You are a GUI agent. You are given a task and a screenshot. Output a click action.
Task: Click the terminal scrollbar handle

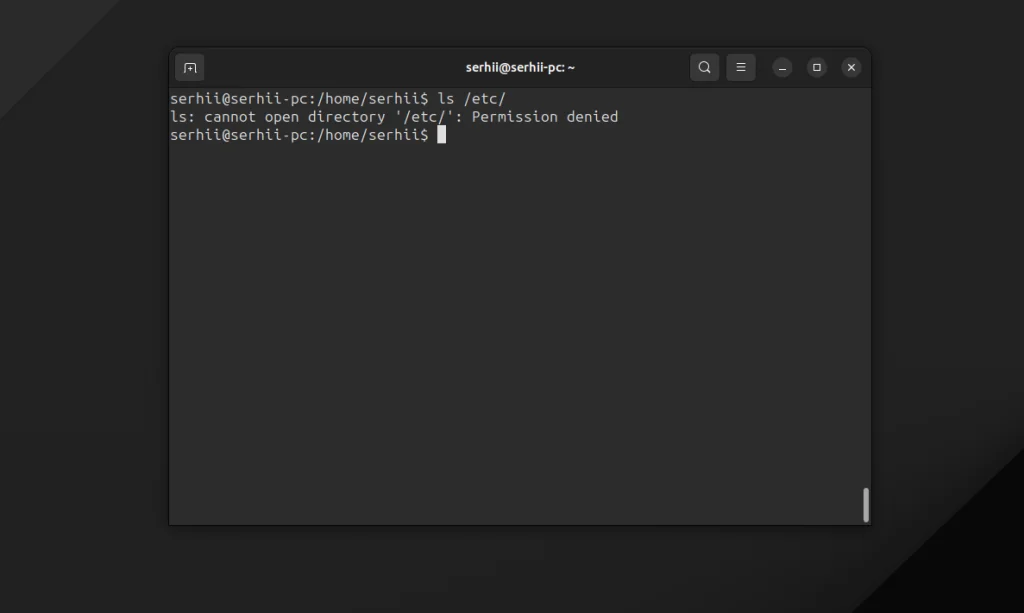pyautogui.click(x=866, y=505)
